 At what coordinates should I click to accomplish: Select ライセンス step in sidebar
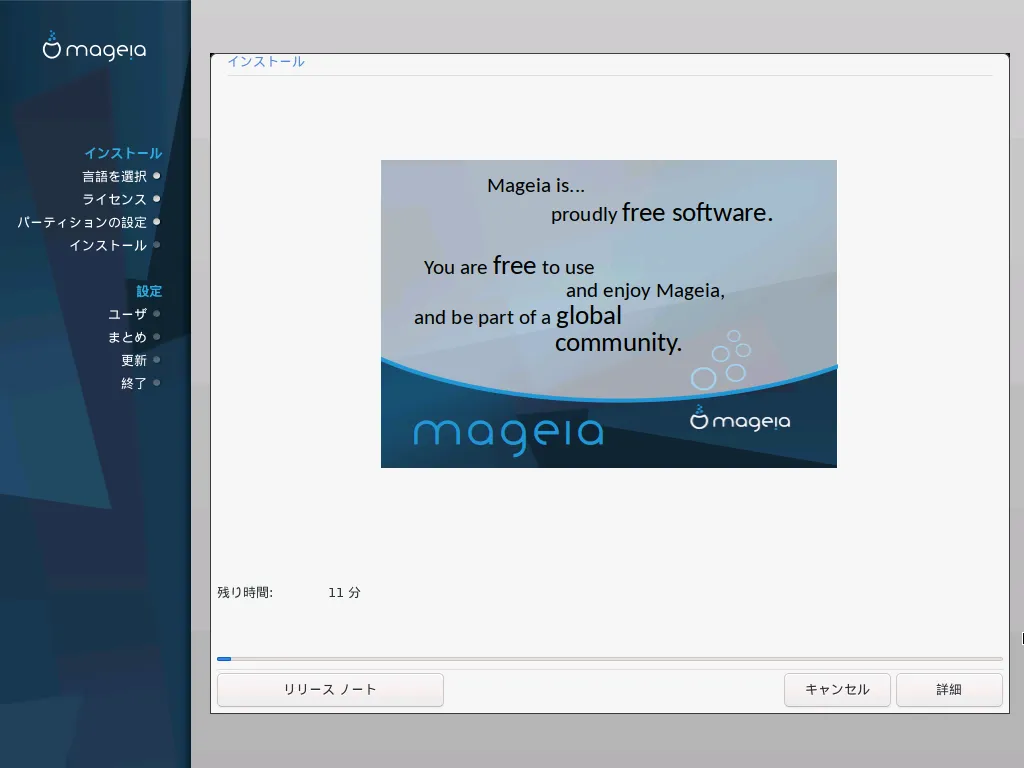(114, 199)
